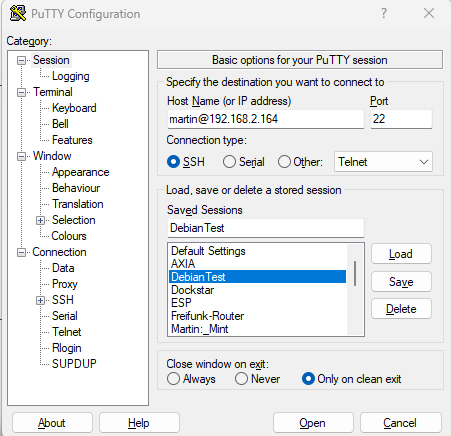The image size is (451, 436).
Task: Click the About button
Action: [x=52, y=423]
